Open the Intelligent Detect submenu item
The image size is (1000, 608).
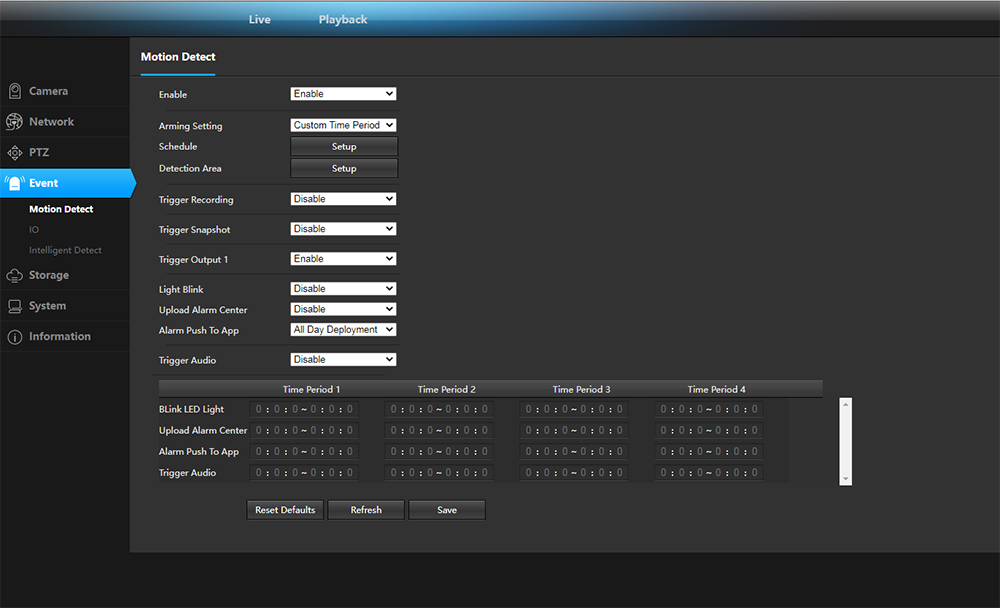tap(65, 251)
